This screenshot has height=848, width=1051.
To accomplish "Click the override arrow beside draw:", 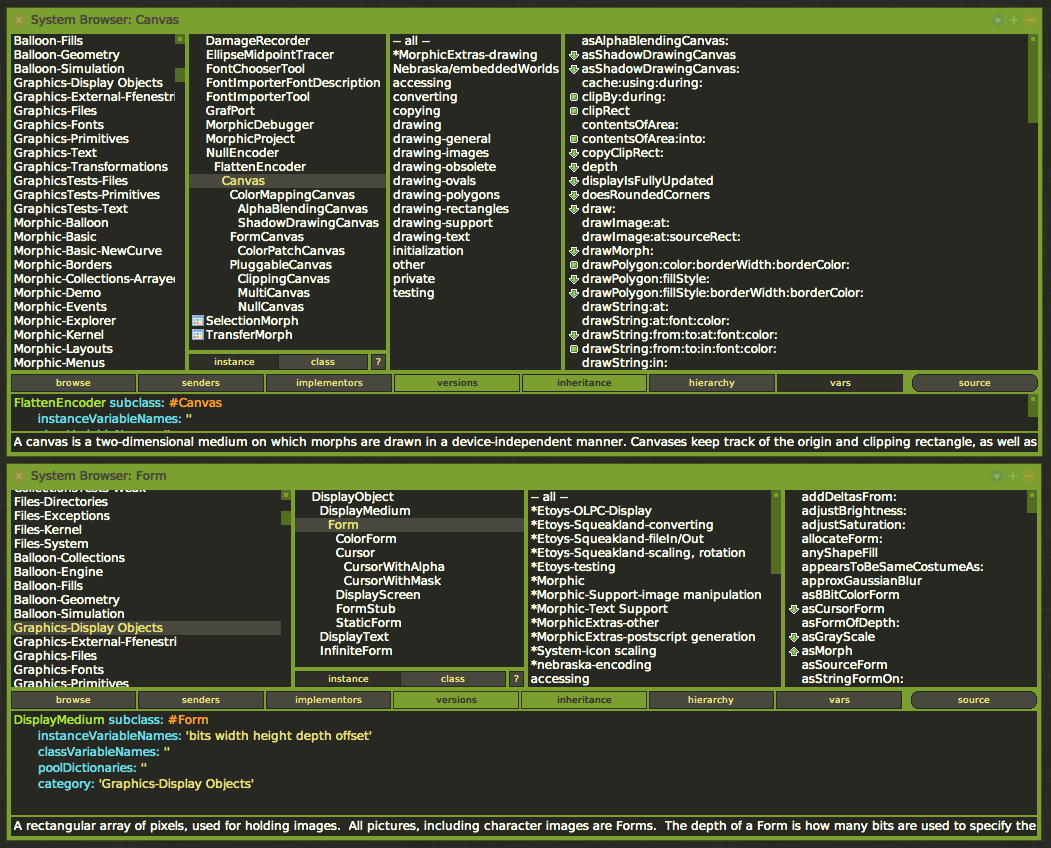I will [x=574, y=209].
